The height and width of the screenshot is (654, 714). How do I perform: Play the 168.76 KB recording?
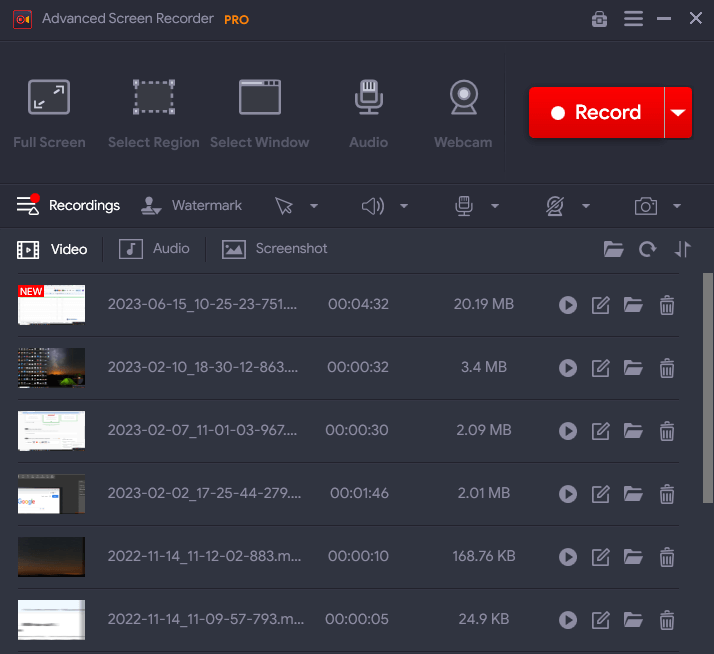tap(568, 557)
